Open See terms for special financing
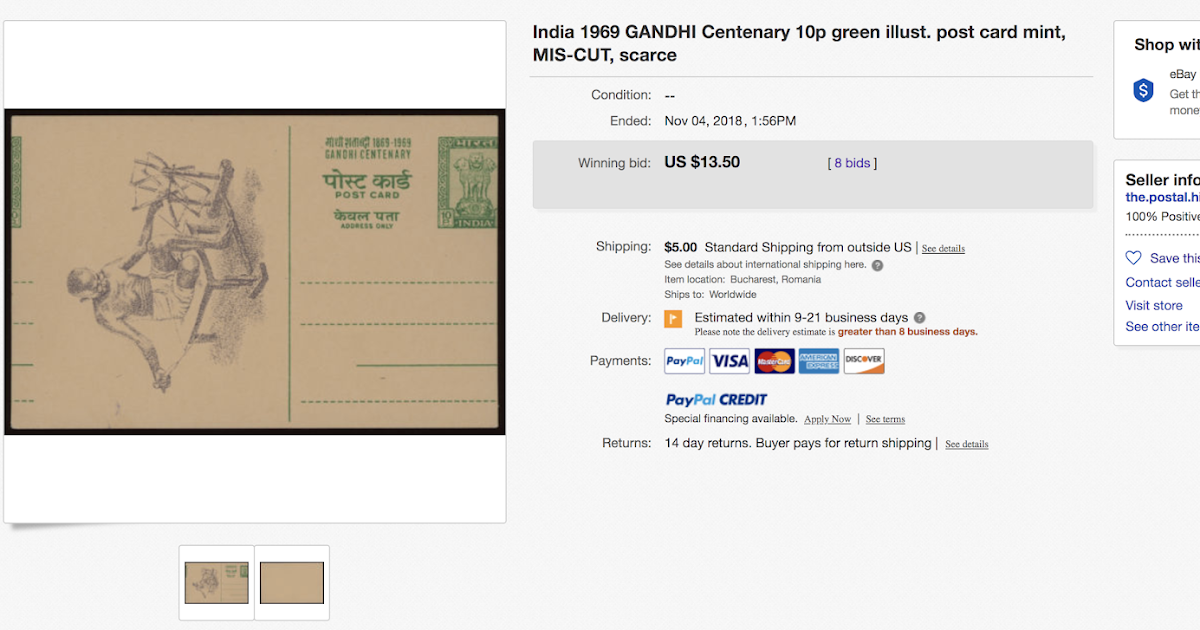 pos(885,419)
